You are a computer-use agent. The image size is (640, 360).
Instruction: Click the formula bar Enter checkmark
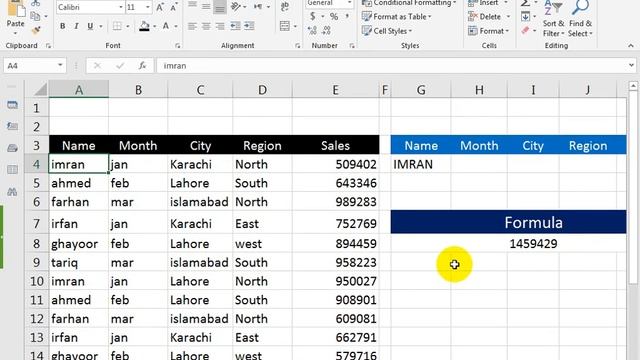pyautogui.click(x=120, y=65)
